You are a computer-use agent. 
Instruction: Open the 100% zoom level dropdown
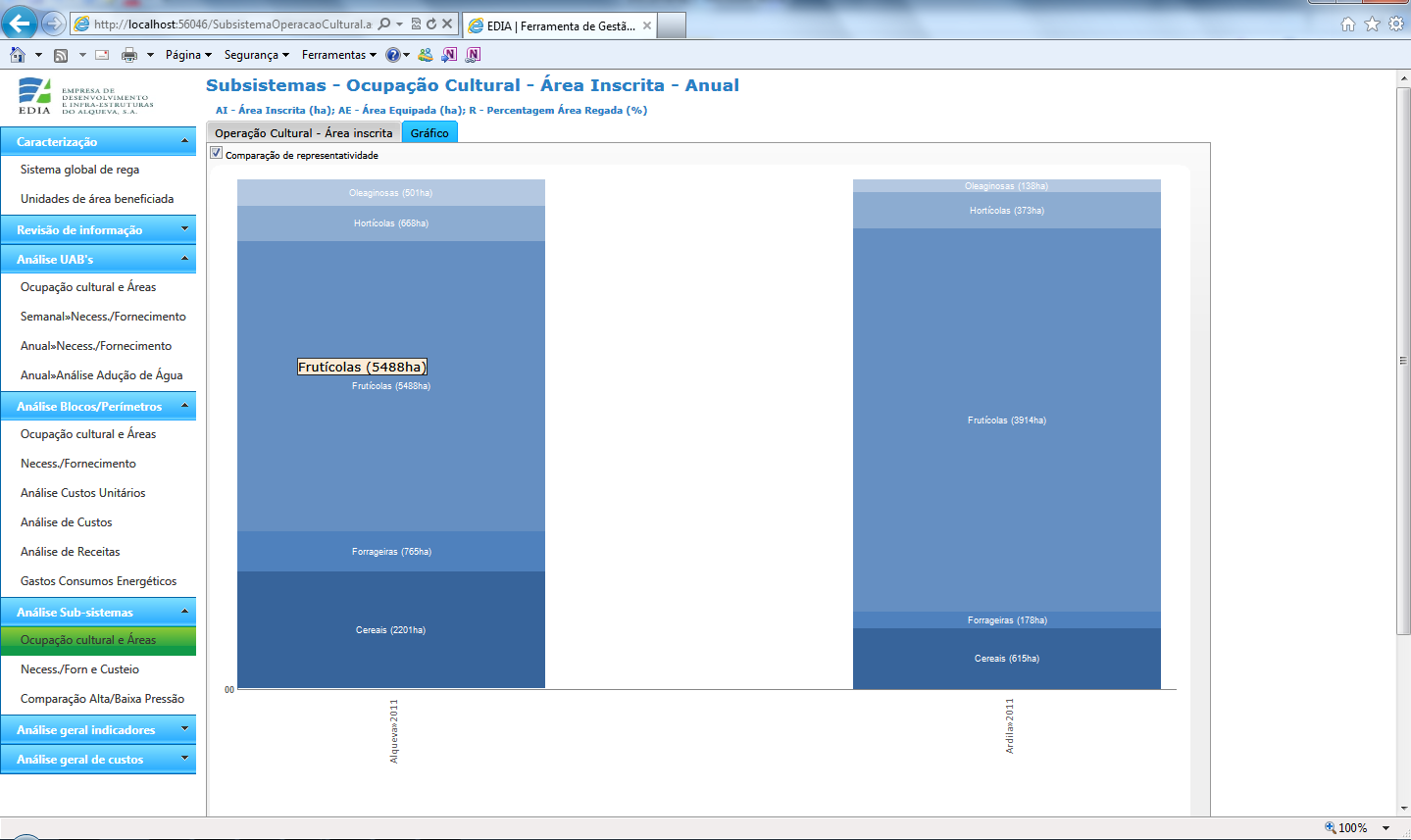[x=1386, y=828]
